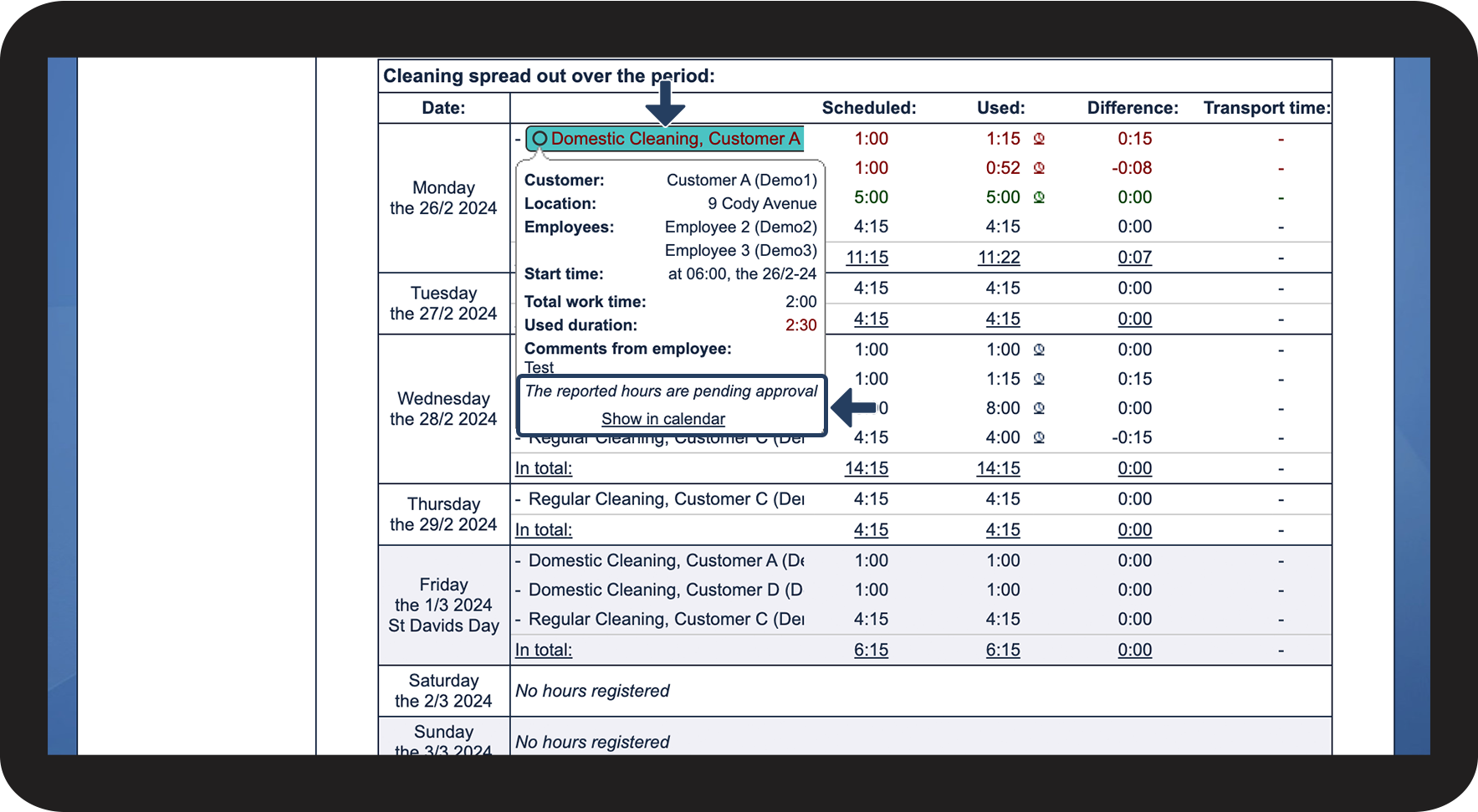
Task: Click the red used value 0:52
Action: pyautogui.click(x=1003, y=168)
